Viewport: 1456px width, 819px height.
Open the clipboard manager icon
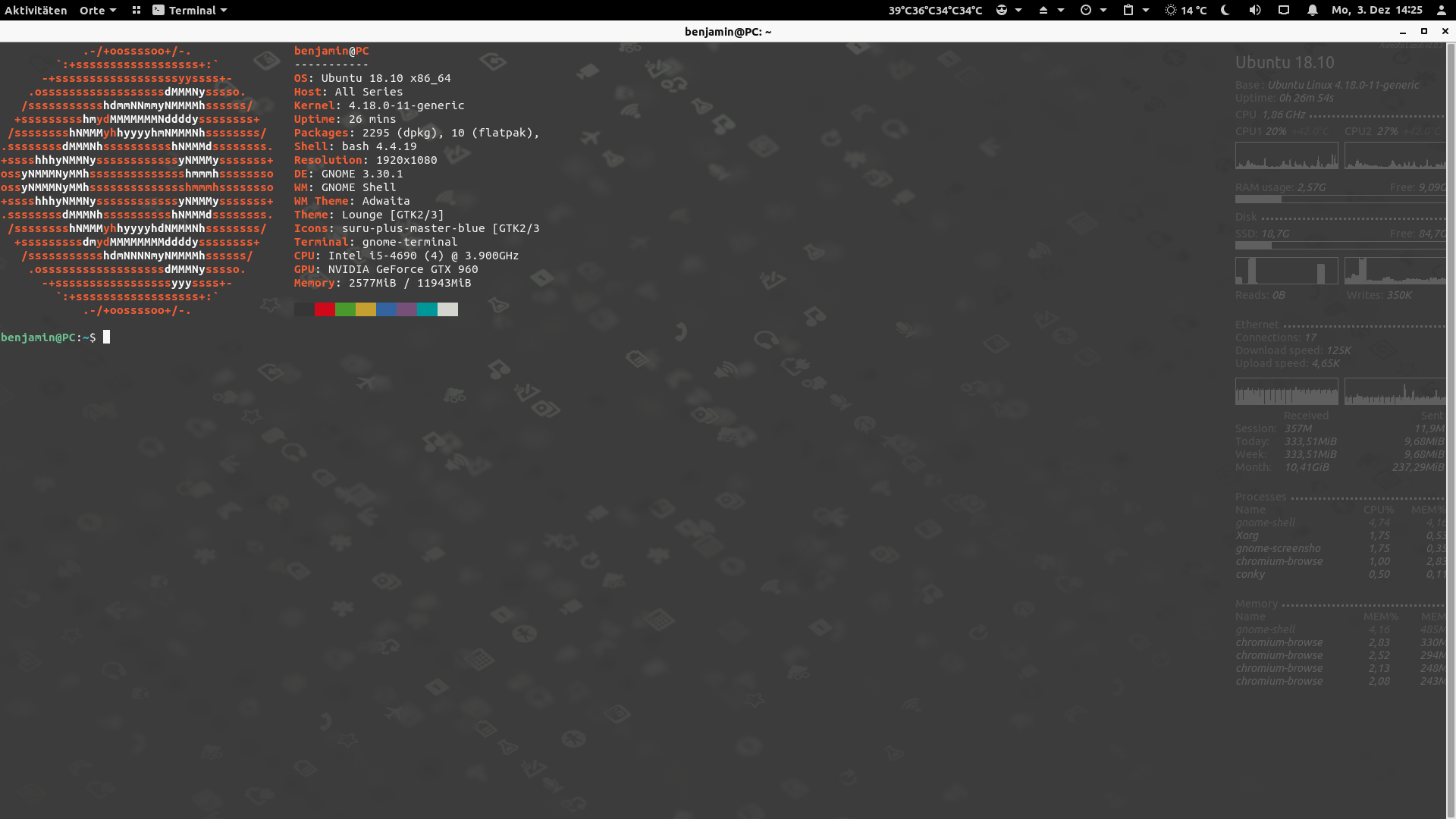coord(1128,10)
